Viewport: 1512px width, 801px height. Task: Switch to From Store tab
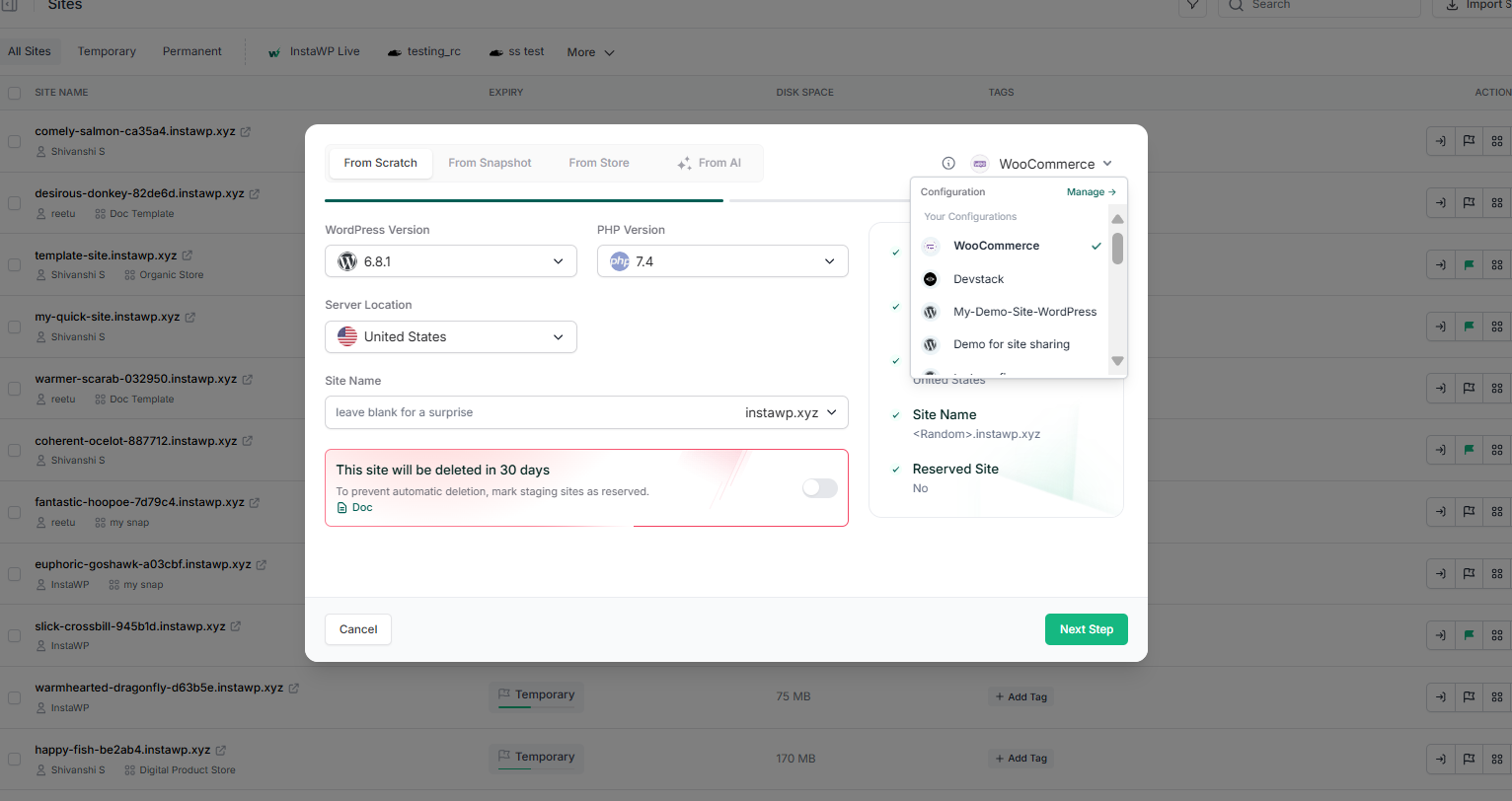[x=599, y=163]
